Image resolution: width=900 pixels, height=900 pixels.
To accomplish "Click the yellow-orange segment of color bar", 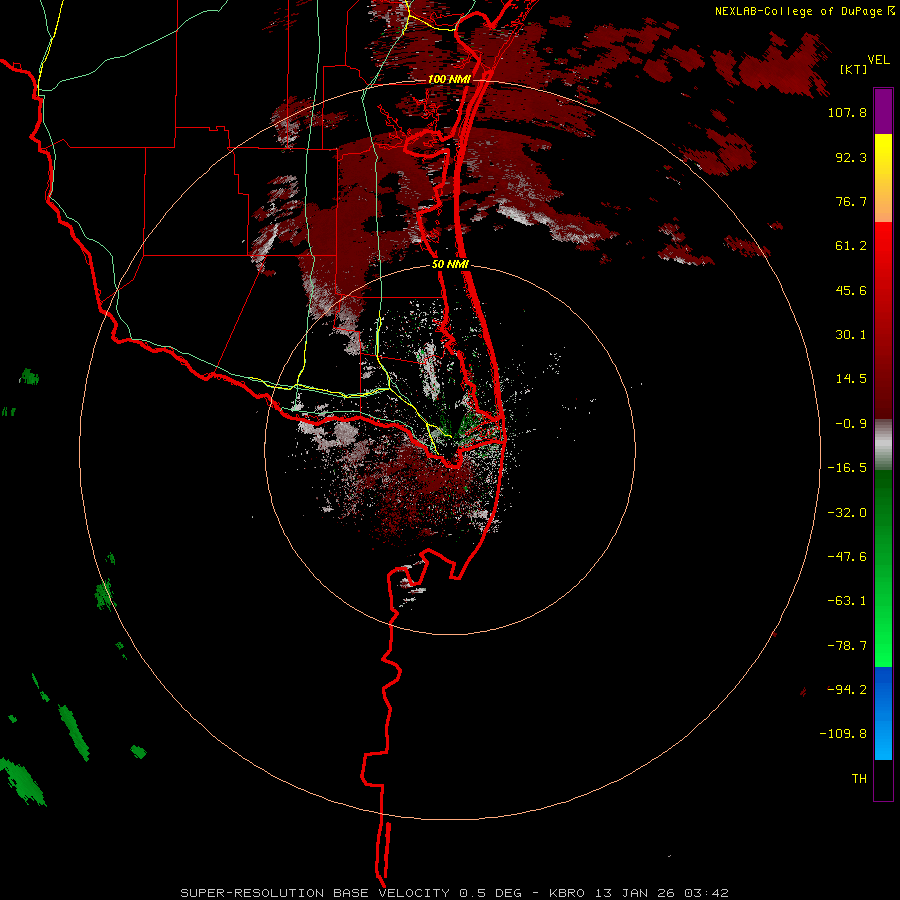I will (x=883, y=178).
